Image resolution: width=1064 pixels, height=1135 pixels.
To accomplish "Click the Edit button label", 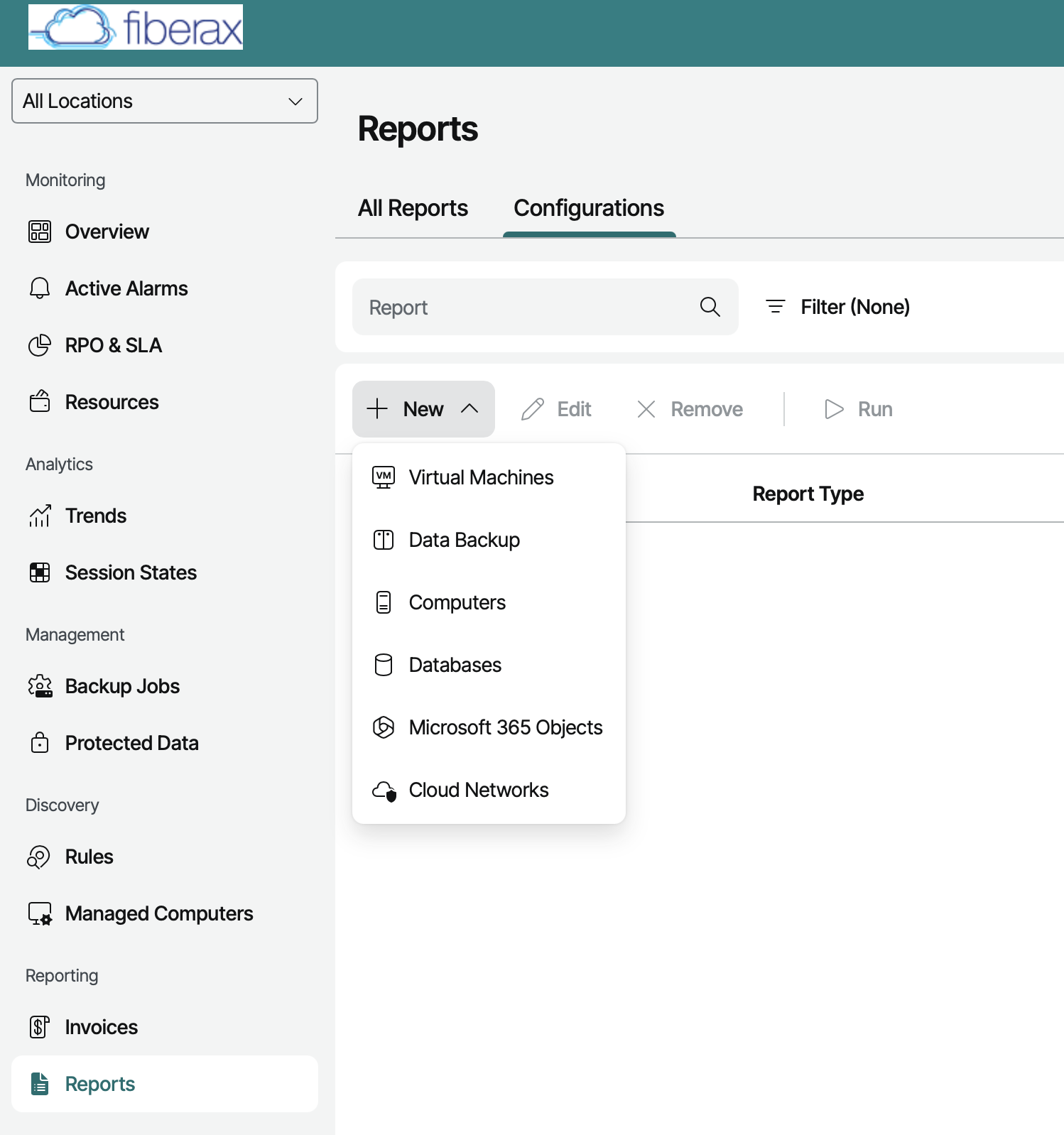I will click(574, 409).
